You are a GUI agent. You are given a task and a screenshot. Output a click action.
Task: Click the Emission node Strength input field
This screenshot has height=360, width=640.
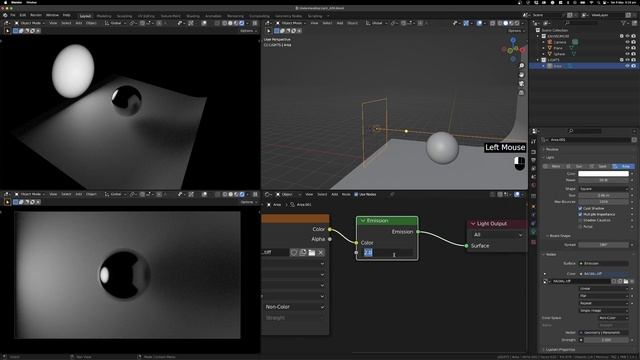[387, 253]
